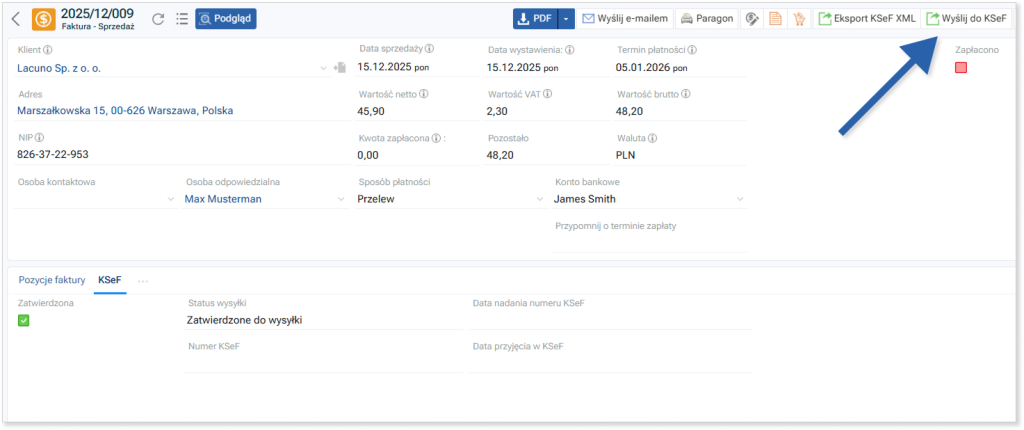Click the Eksport KSeF XML button
Screen dimensions: 1024x430
[865, 19]
